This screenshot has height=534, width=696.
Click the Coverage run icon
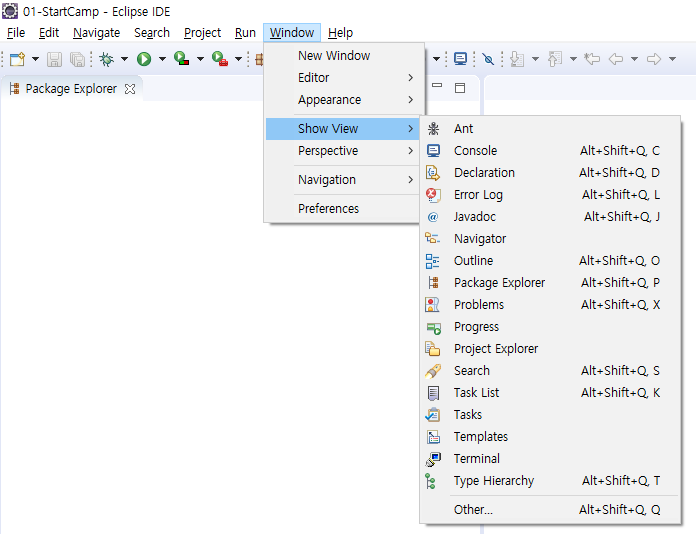click(x=182, y=59)
